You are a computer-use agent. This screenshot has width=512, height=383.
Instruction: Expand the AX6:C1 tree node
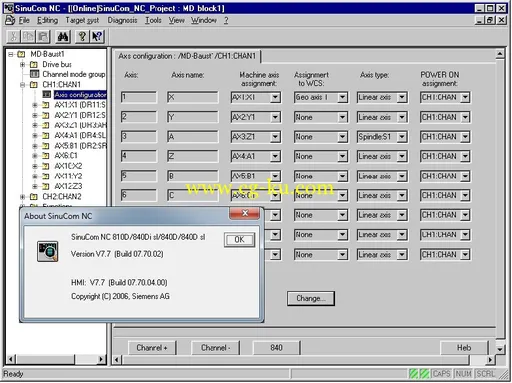[x=35, y=156]
